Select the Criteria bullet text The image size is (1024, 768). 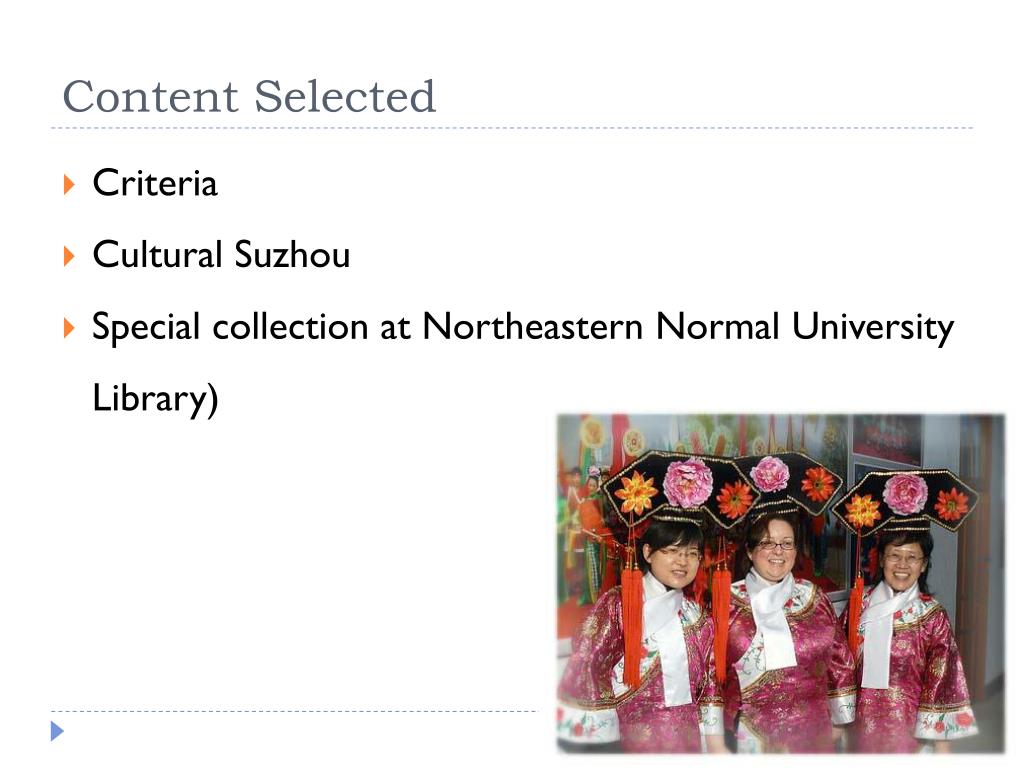click(x=155, y=183)
